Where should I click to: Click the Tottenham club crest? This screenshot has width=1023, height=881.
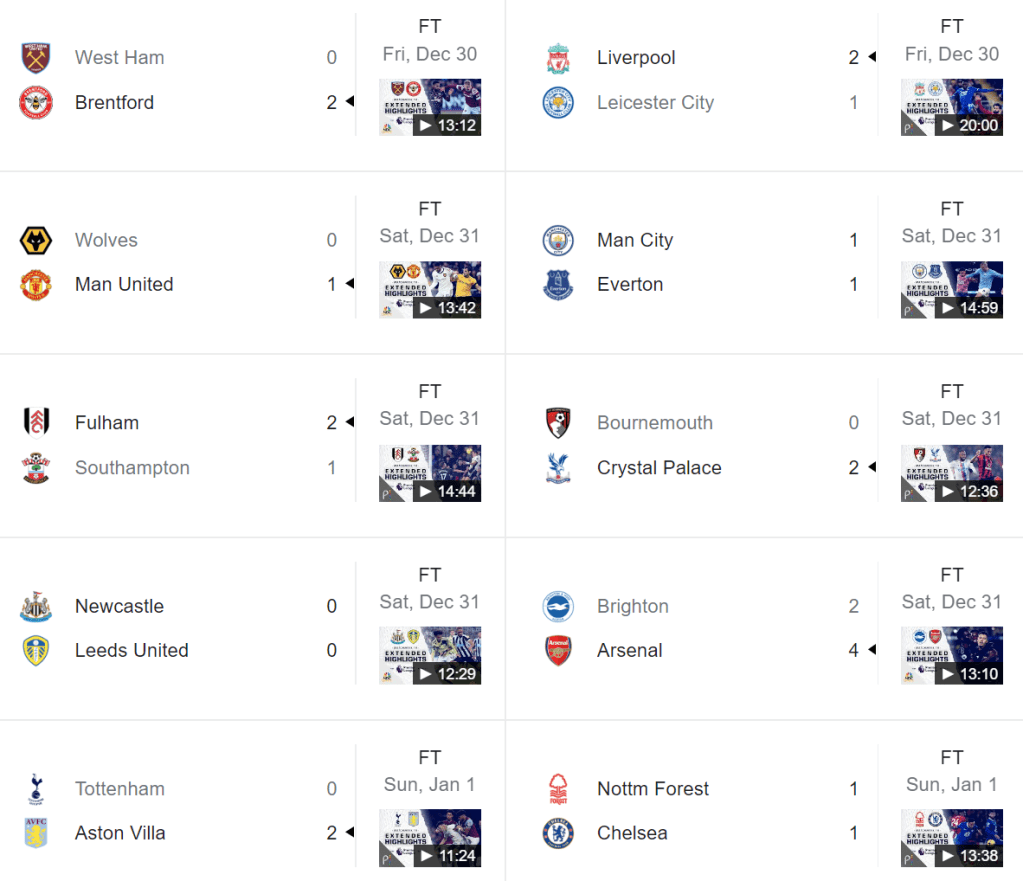36,789
